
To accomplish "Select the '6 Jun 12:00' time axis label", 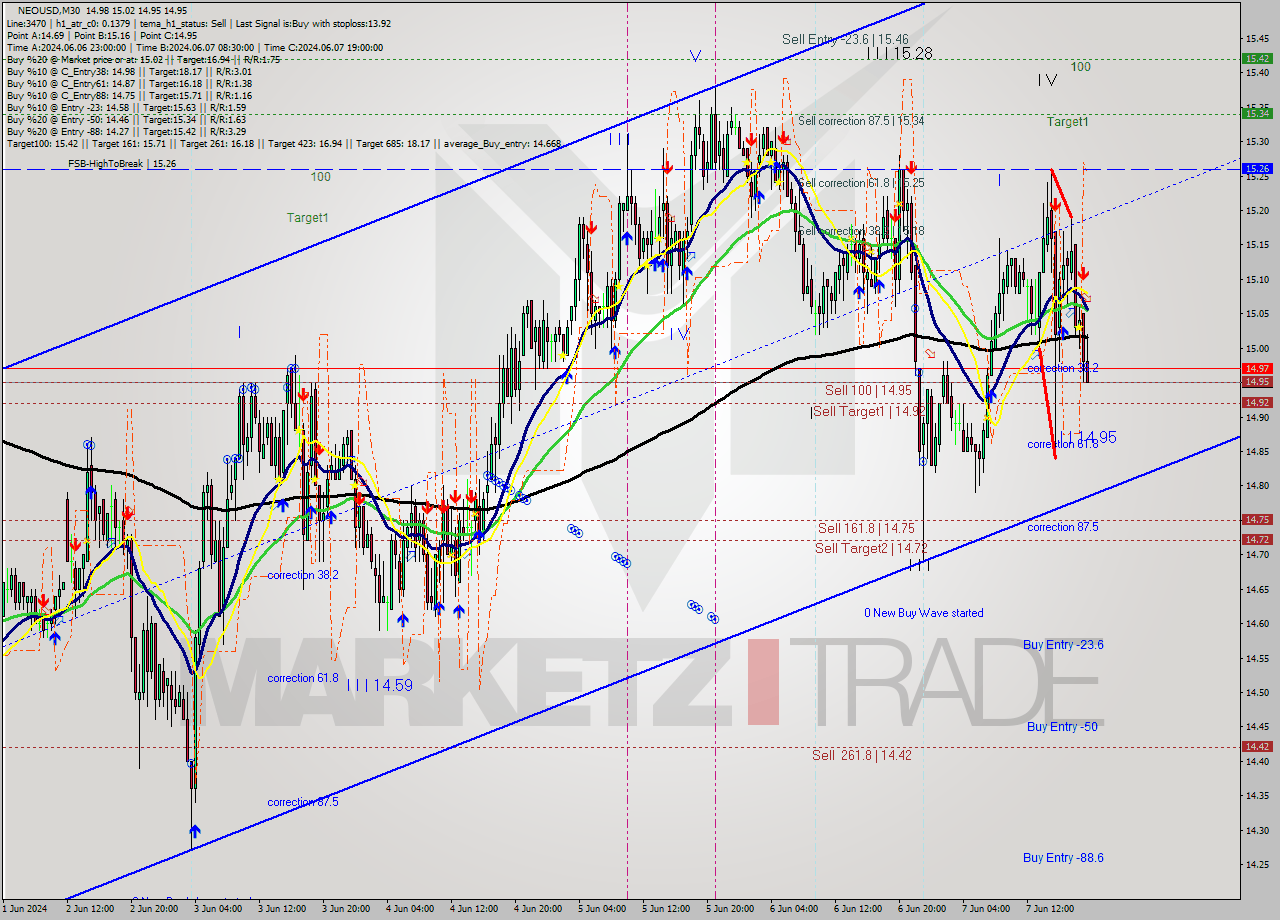I will [x=859, y=909].
